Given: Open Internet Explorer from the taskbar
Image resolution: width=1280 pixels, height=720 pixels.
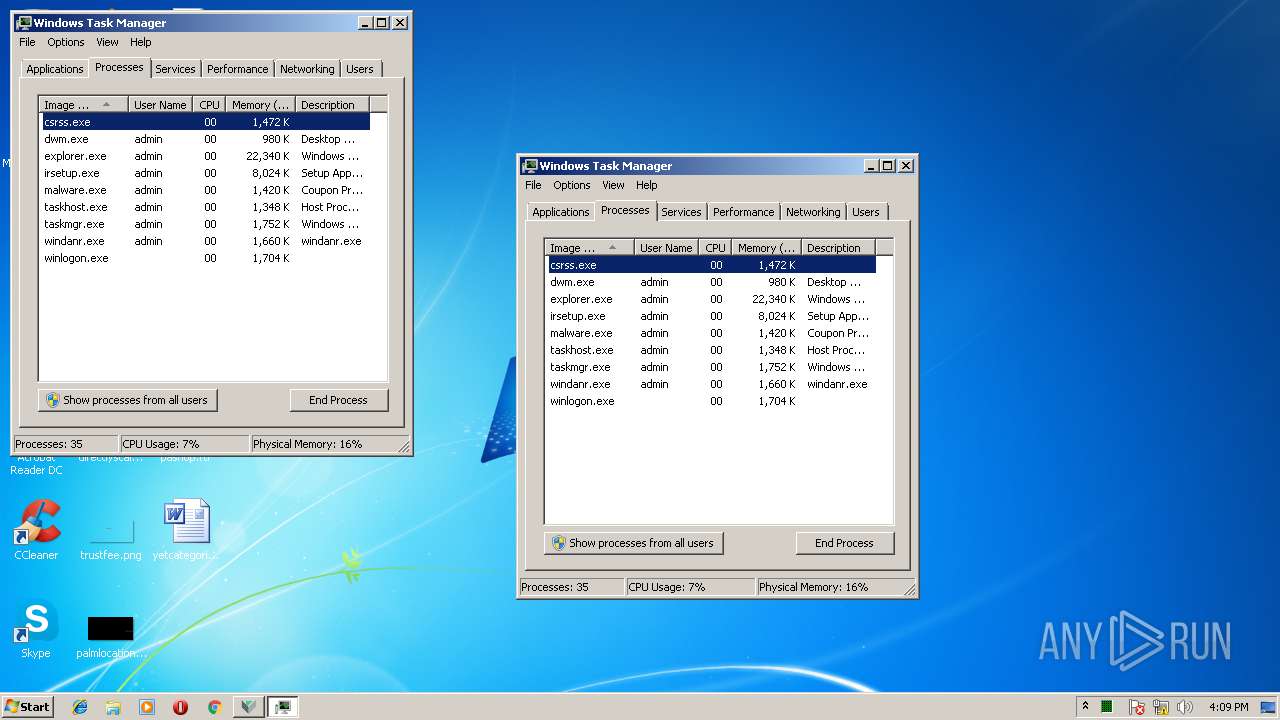Looking at the screenshot, I should click(80, 707).
